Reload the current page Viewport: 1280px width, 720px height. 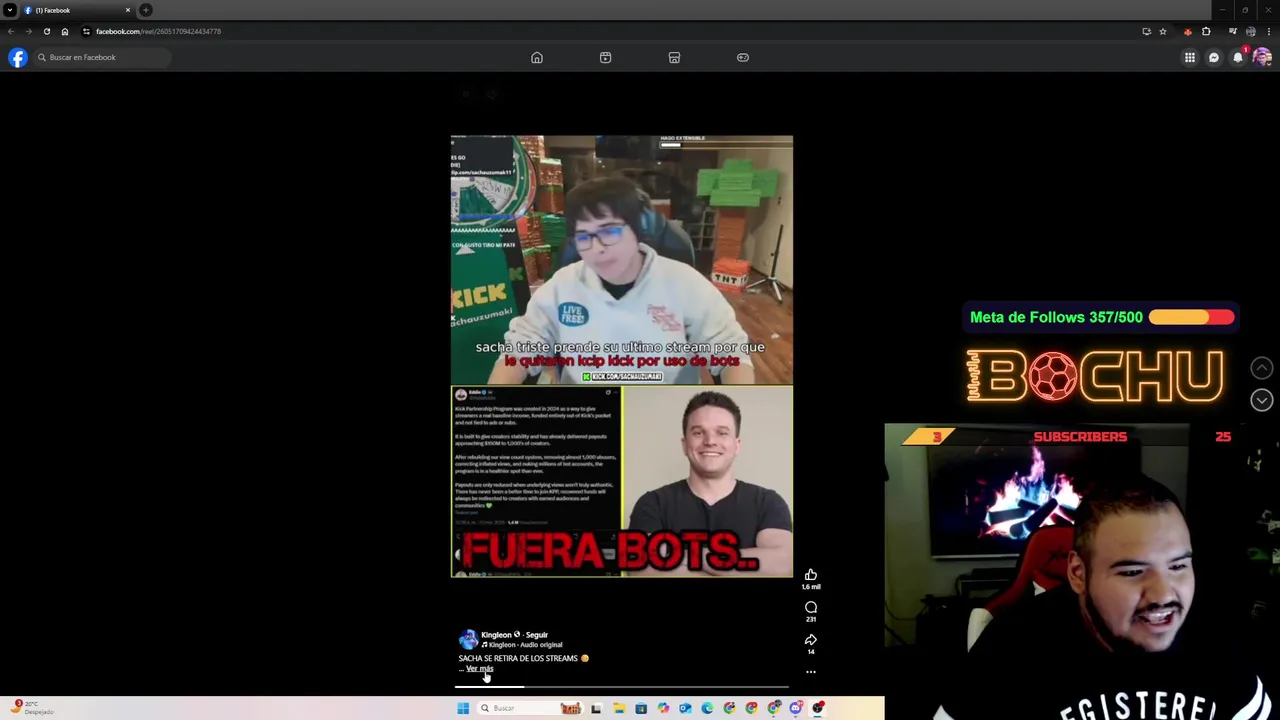pyautogui.click(x=46, y=31)
